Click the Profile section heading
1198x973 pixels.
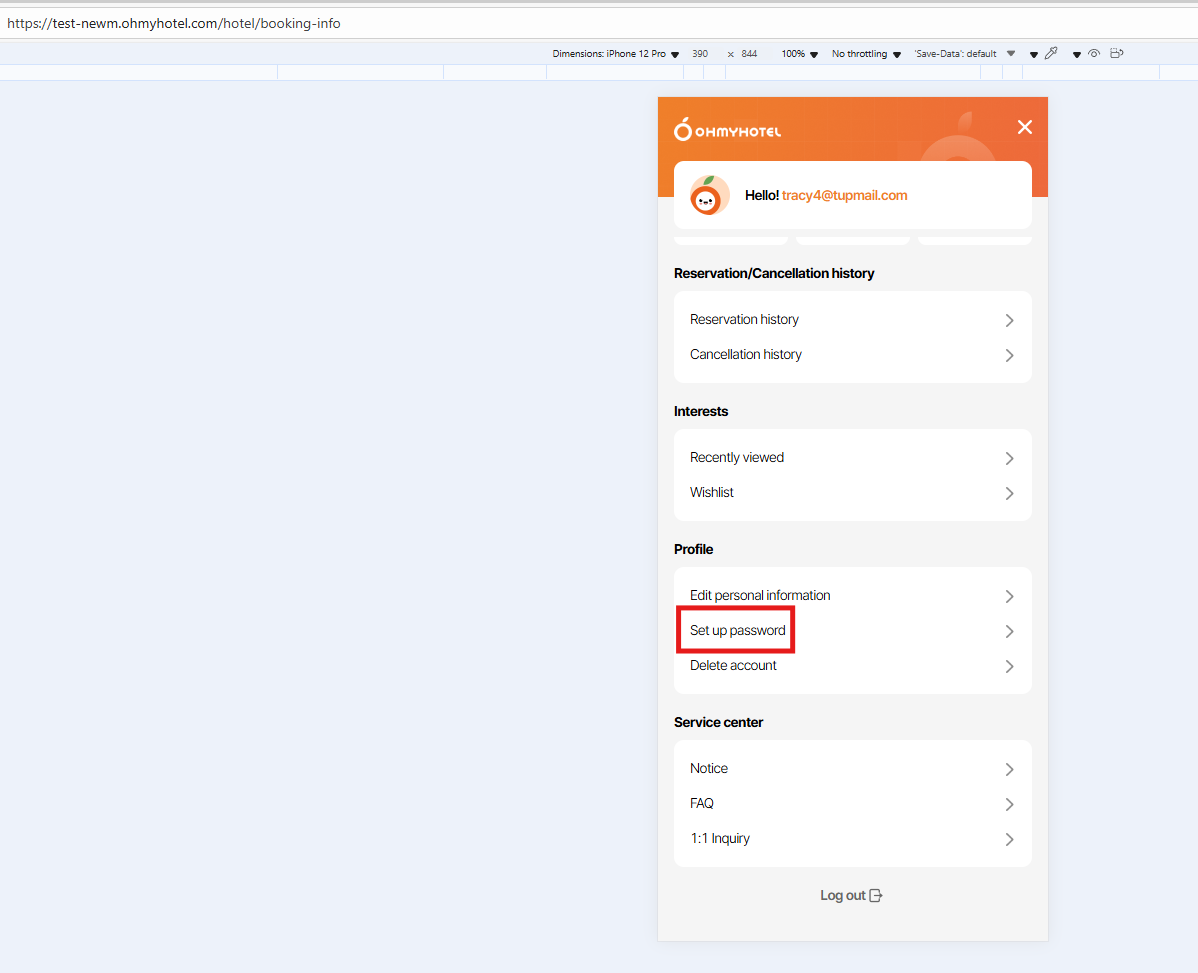[693, 549]
